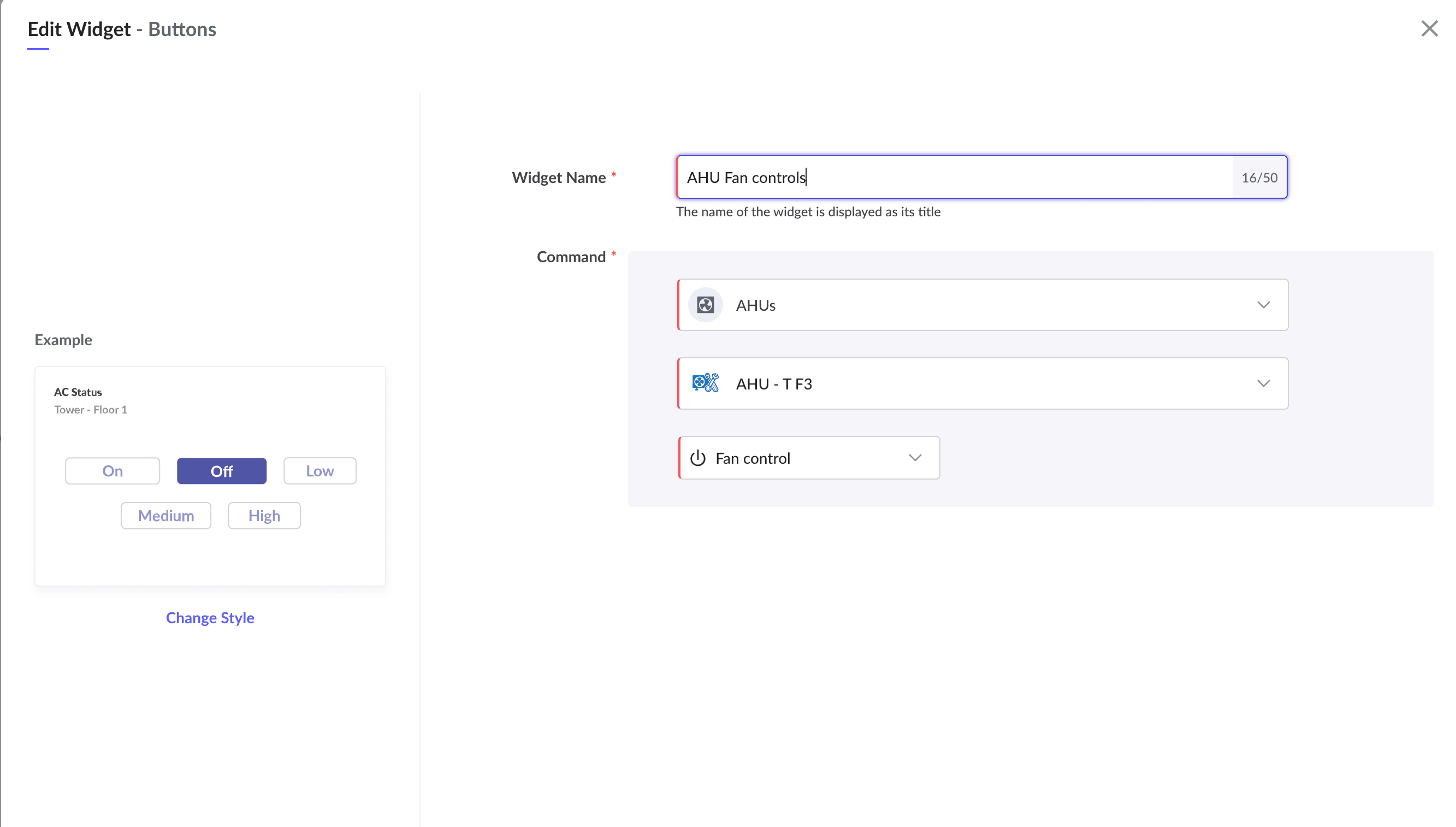The height and width of the screenshot is (827, 1456).
Task: Click the Widget Name field label
Action: (558, 177)
